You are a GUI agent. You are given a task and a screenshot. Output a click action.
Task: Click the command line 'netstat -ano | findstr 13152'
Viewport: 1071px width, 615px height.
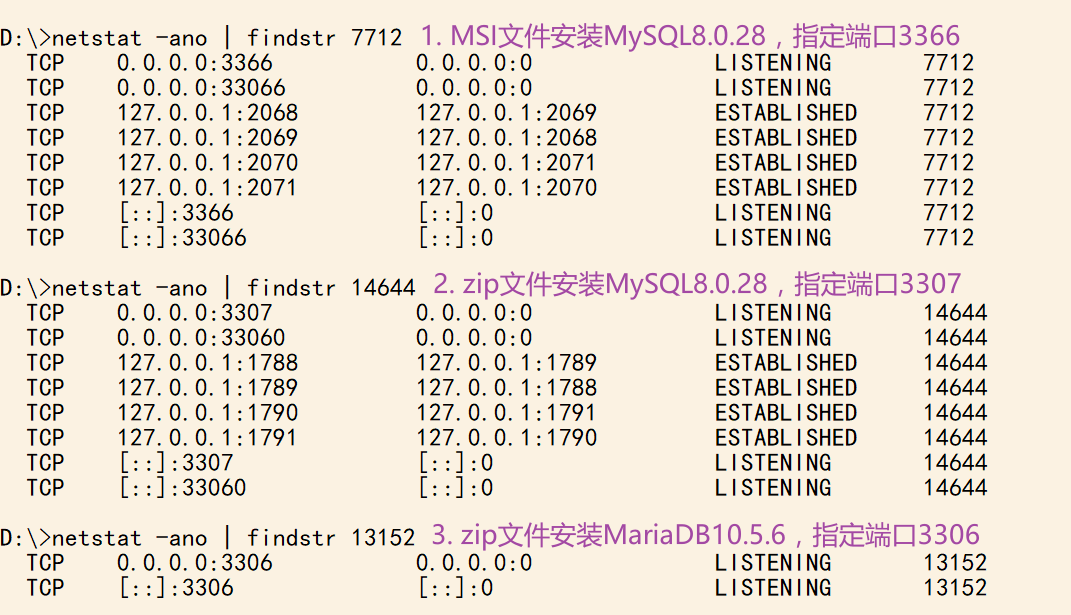(234, 538)
